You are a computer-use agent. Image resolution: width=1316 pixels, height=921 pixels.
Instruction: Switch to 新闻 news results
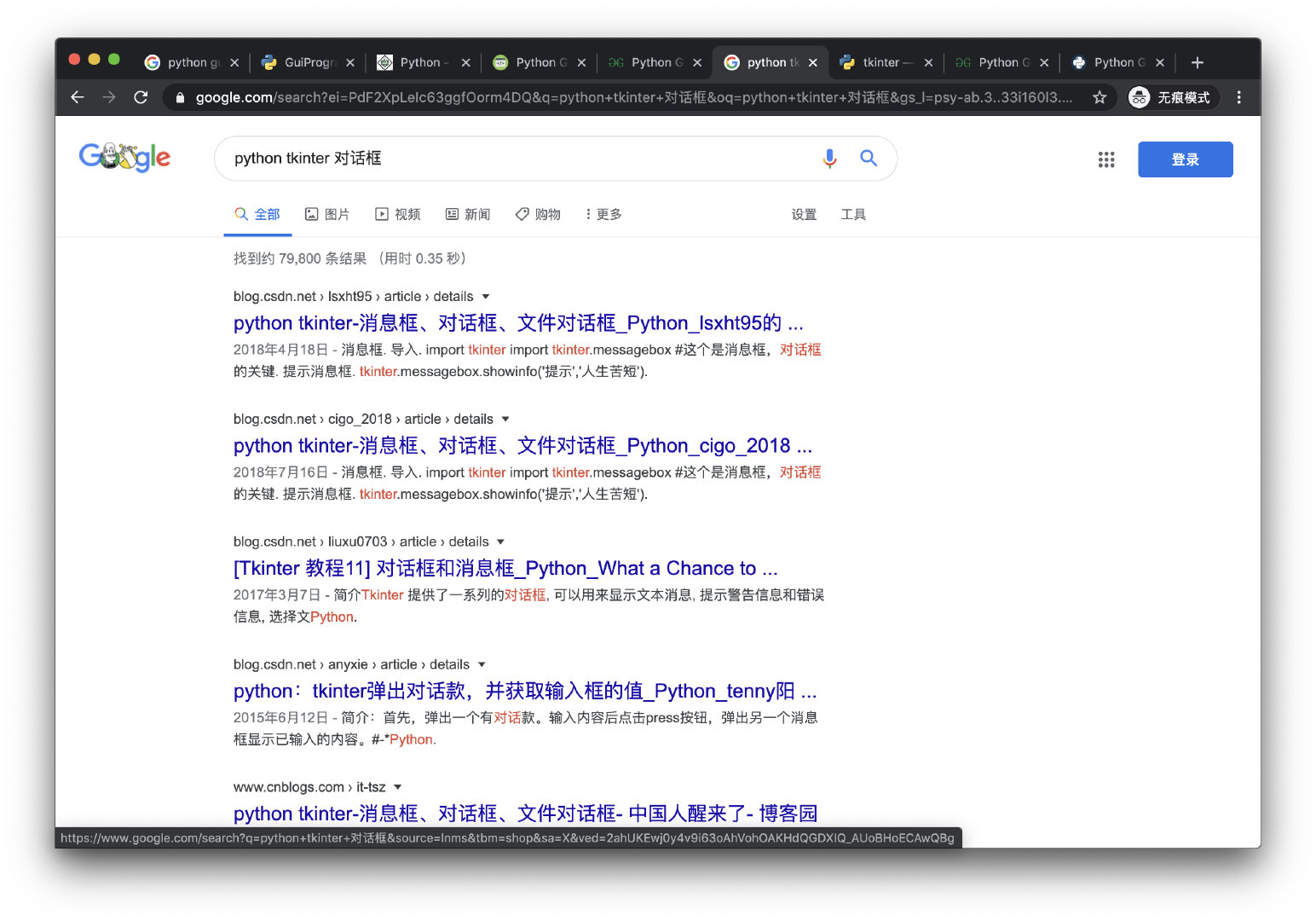pos(468,215)
